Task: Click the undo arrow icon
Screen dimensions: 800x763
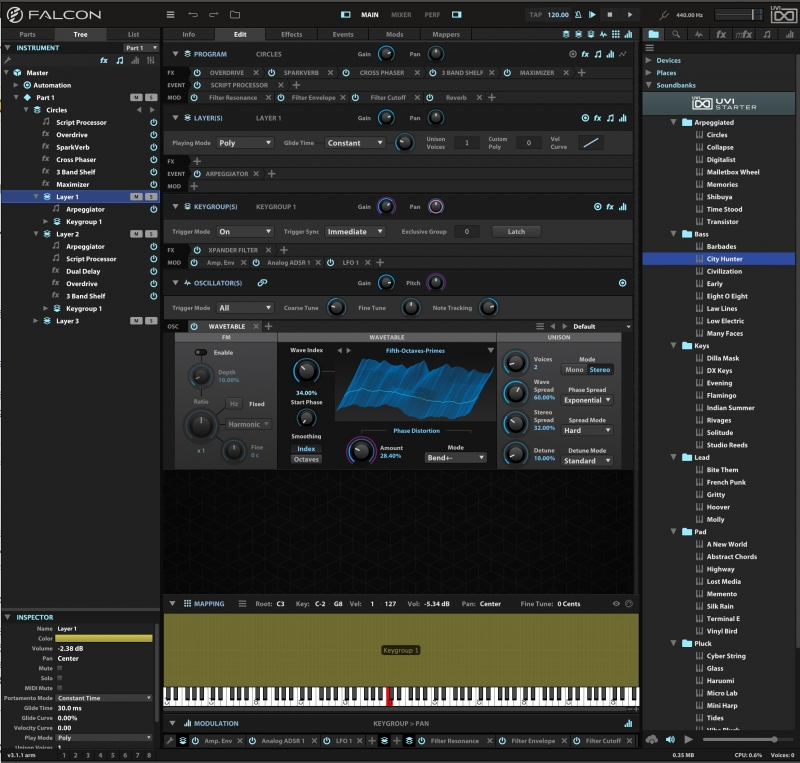Action: click(x=193, y=15)
